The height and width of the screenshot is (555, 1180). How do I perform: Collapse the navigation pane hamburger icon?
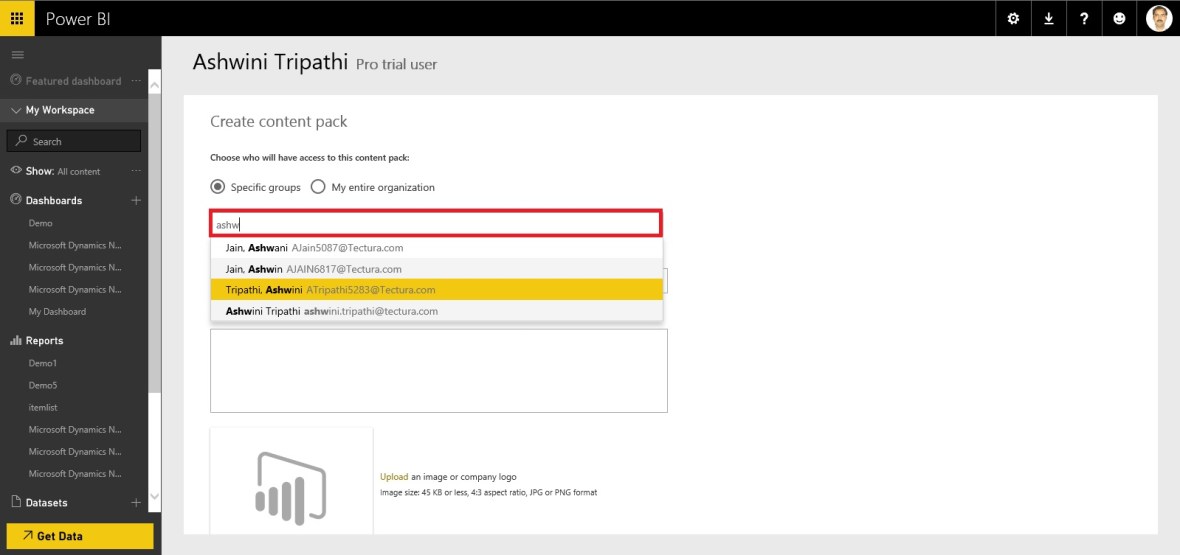[17, 54]
